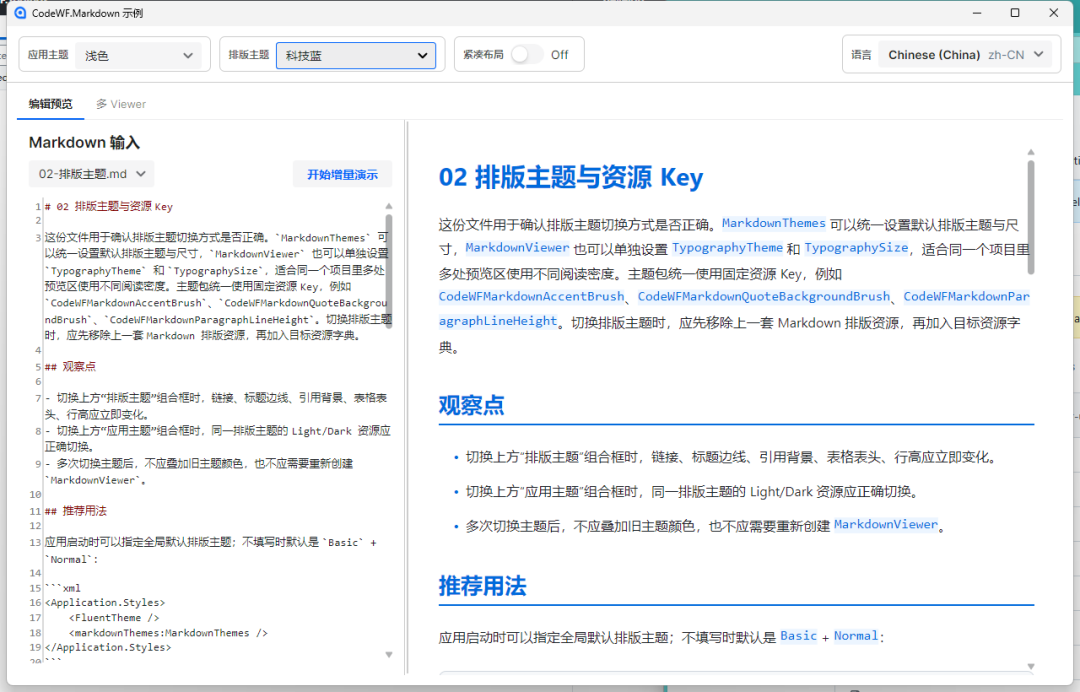Viewport: 1080px width, 692px height.
Task: Click the up arrow of preview scrollbar
Action: 1030,151
